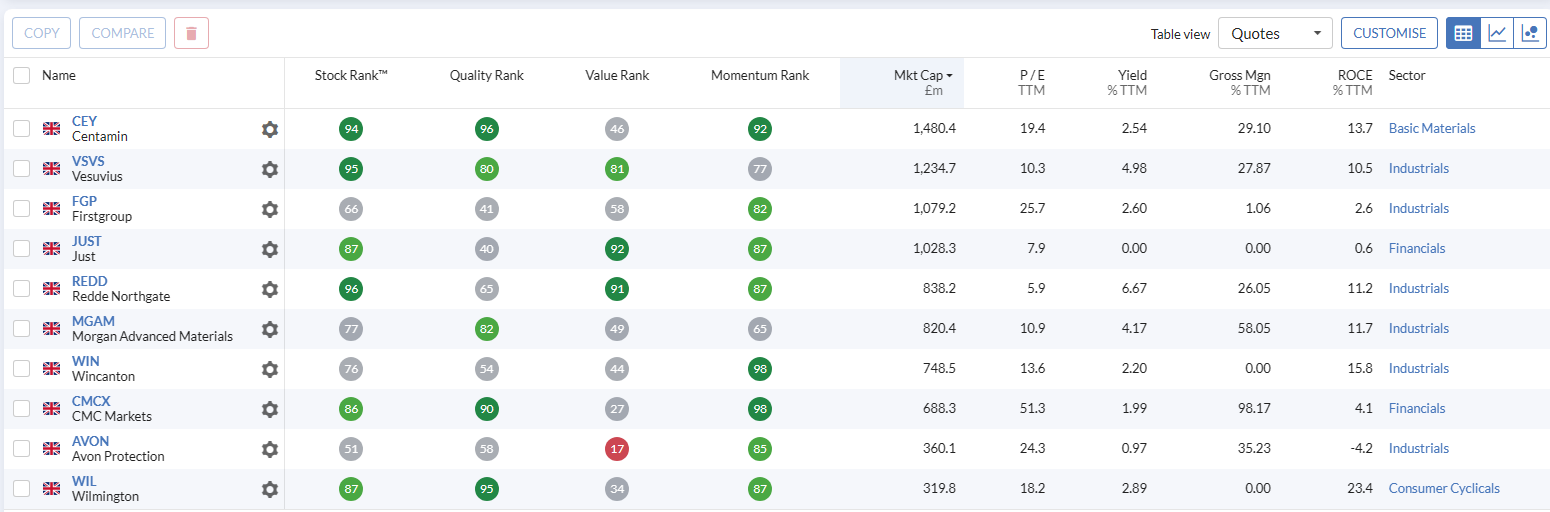1550x512 pixels.
Task: Sort by Yield % TTM column header
Action: coord(1127,83)
